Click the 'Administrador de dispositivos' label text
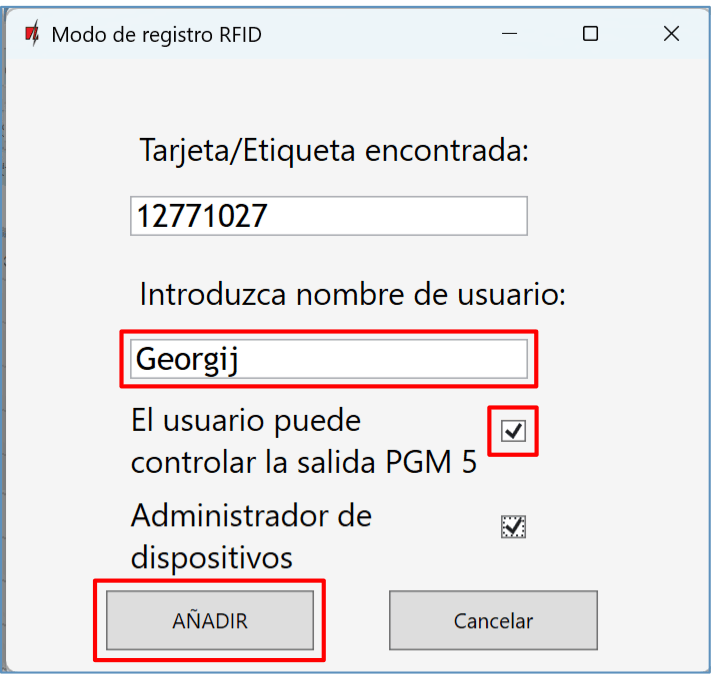The height and width of the screenshot is (680, 714). pos(251,517)
